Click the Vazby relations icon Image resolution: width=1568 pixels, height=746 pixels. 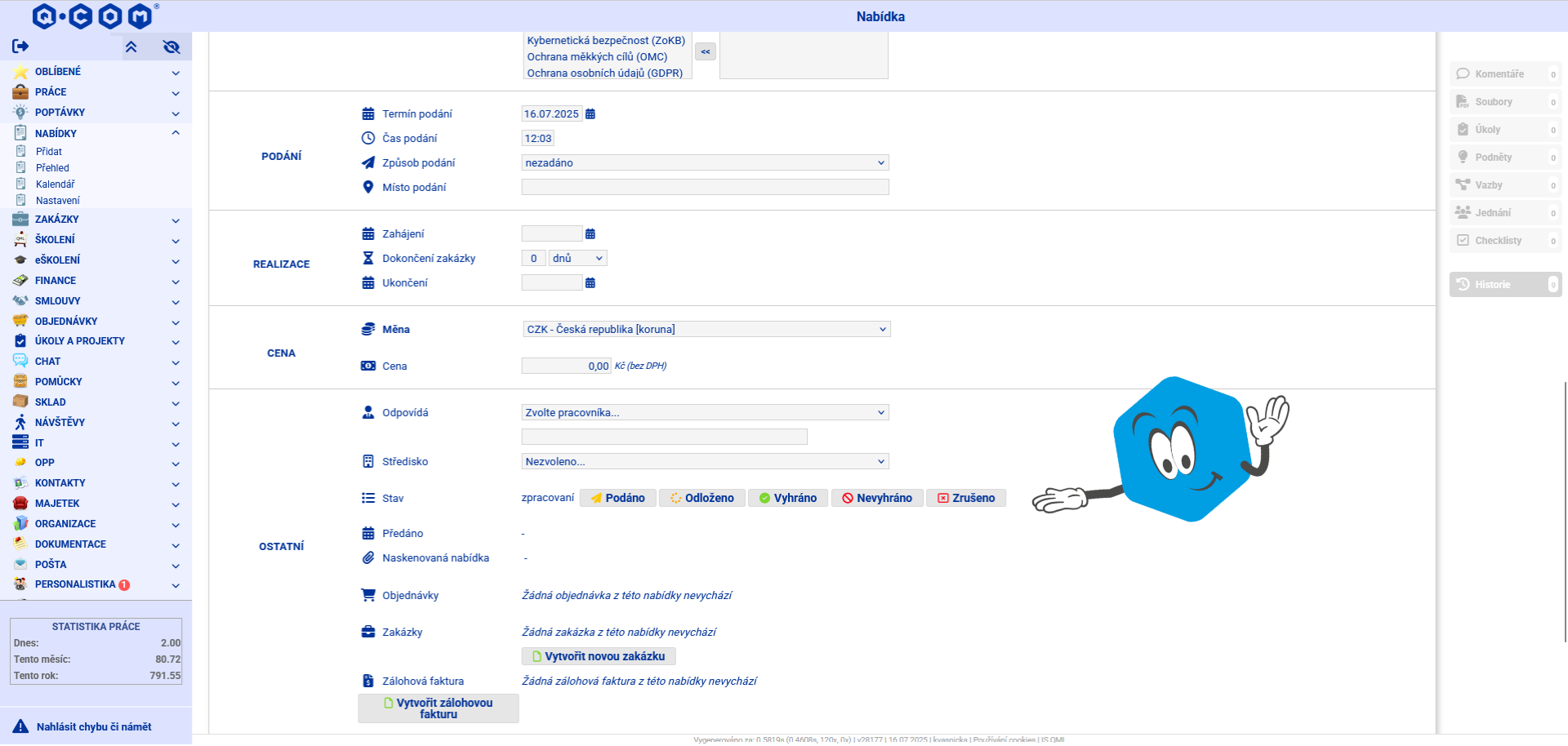point(1463,185)
